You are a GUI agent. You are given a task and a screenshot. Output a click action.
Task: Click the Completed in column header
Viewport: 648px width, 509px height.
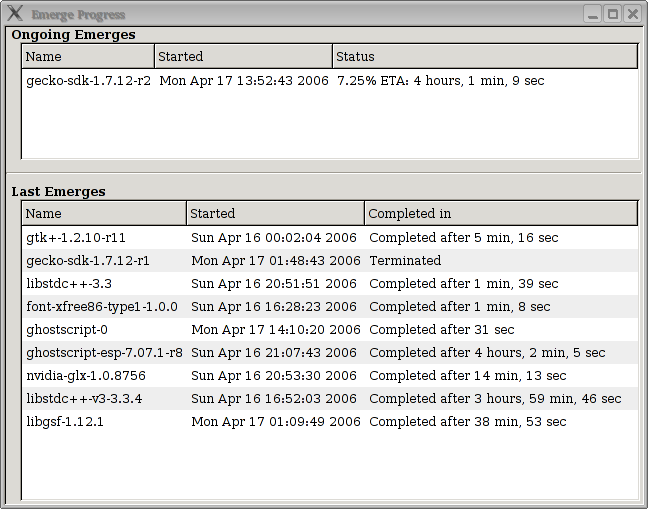[501, 213]
